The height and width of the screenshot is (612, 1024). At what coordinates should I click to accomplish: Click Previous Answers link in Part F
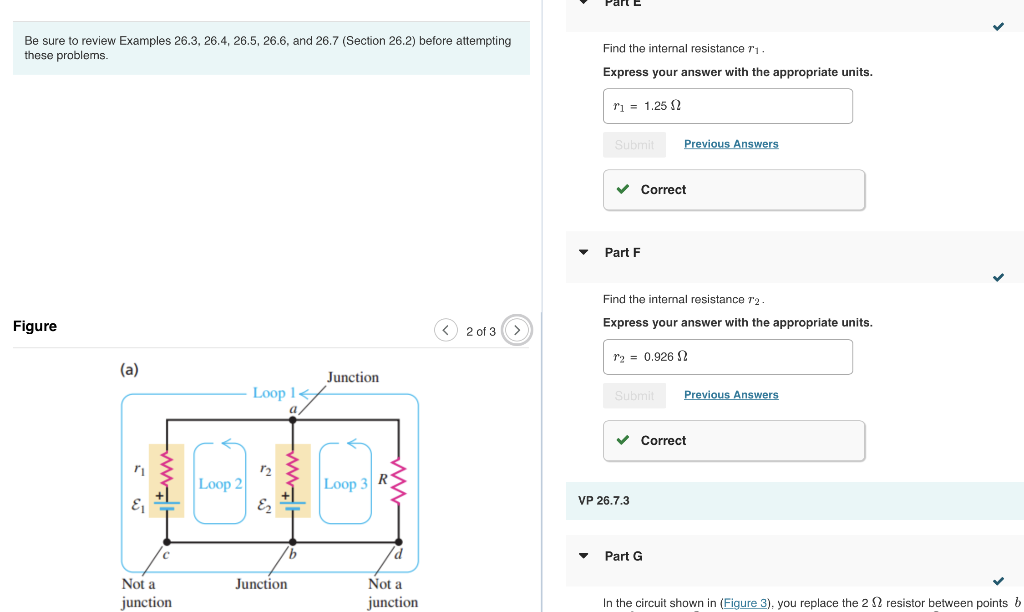point(731,394)
